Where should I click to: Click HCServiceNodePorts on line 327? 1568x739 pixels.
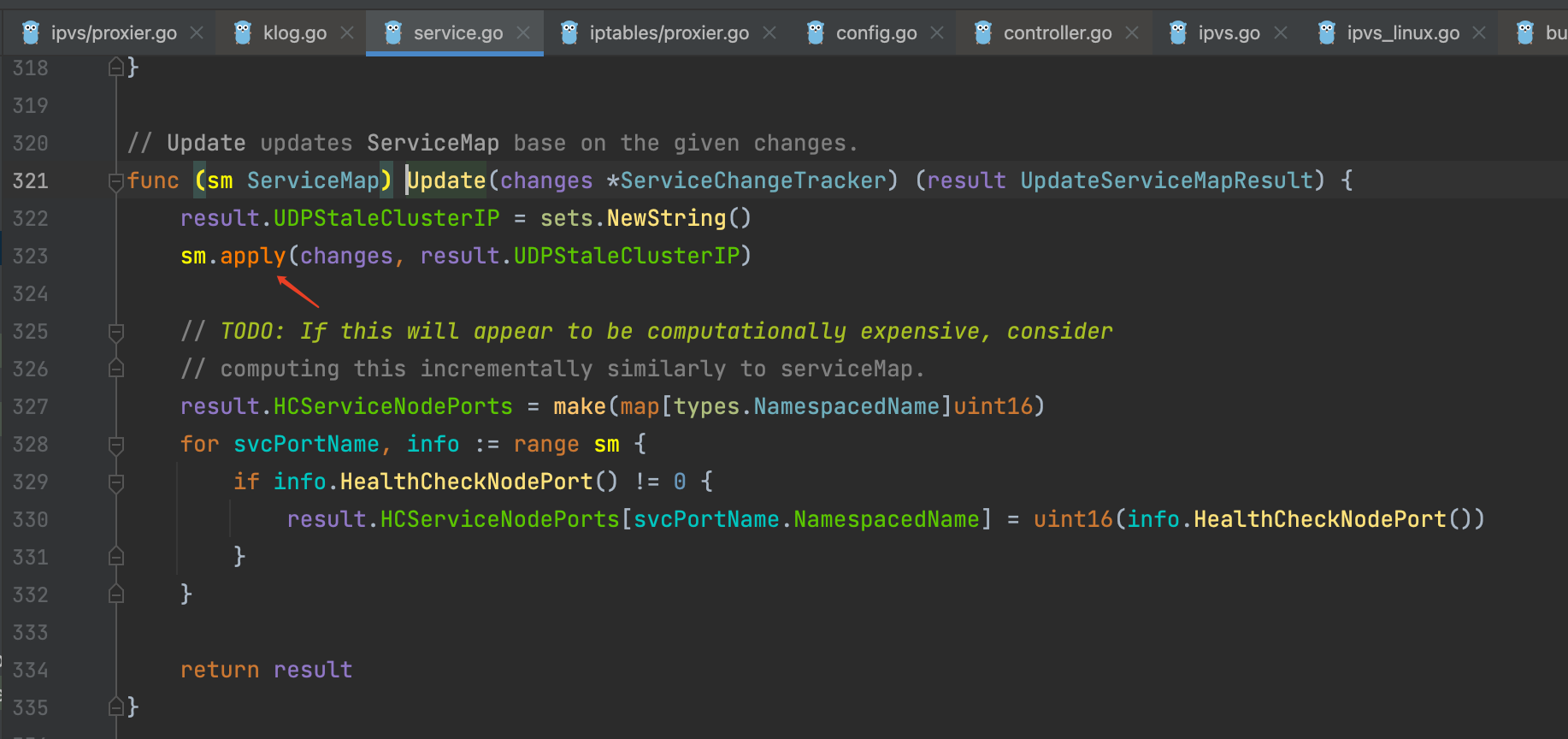coord(392,406)
